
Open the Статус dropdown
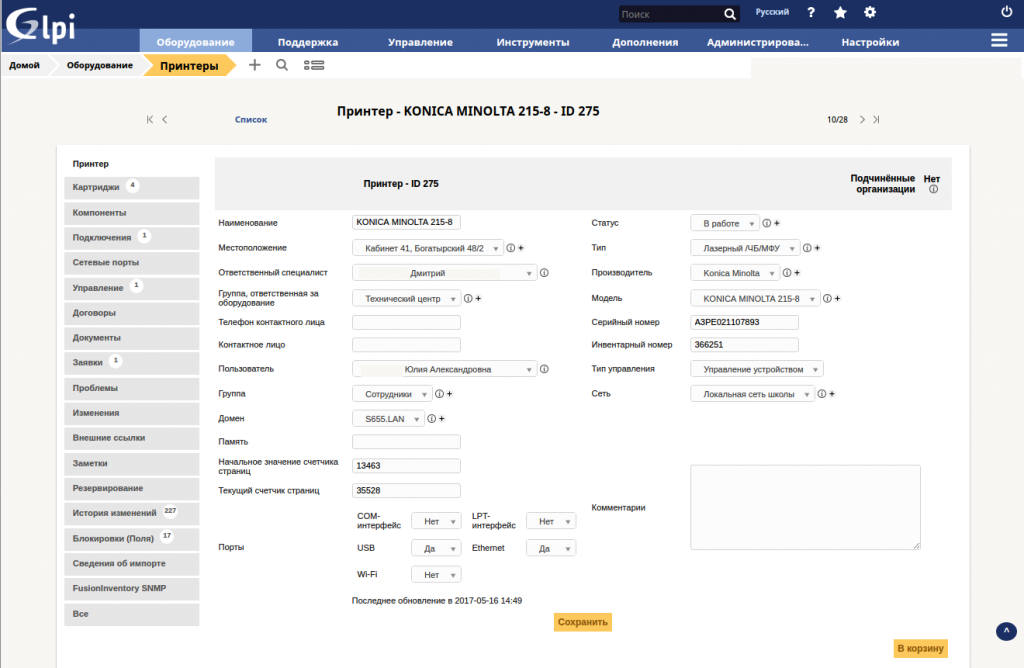point(725,223)
